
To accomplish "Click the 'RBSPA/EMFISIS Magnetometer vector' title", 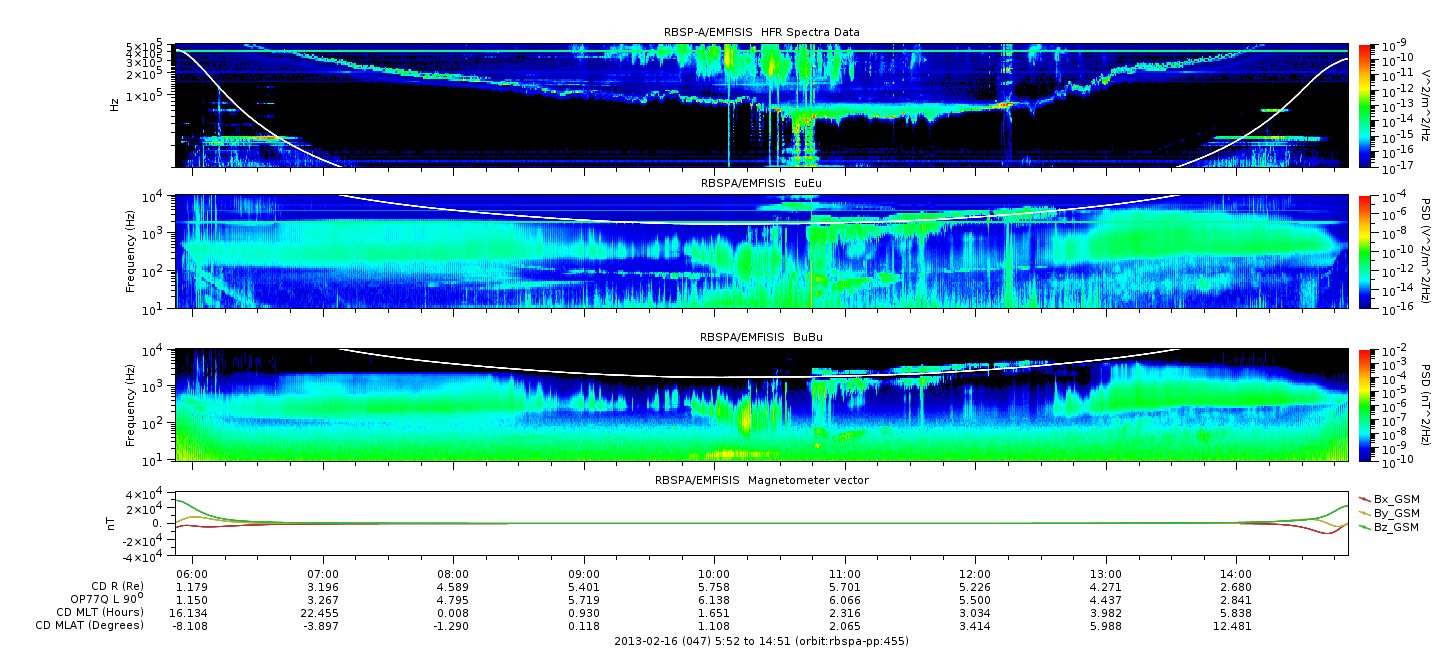I will click(x=761, y=480).
